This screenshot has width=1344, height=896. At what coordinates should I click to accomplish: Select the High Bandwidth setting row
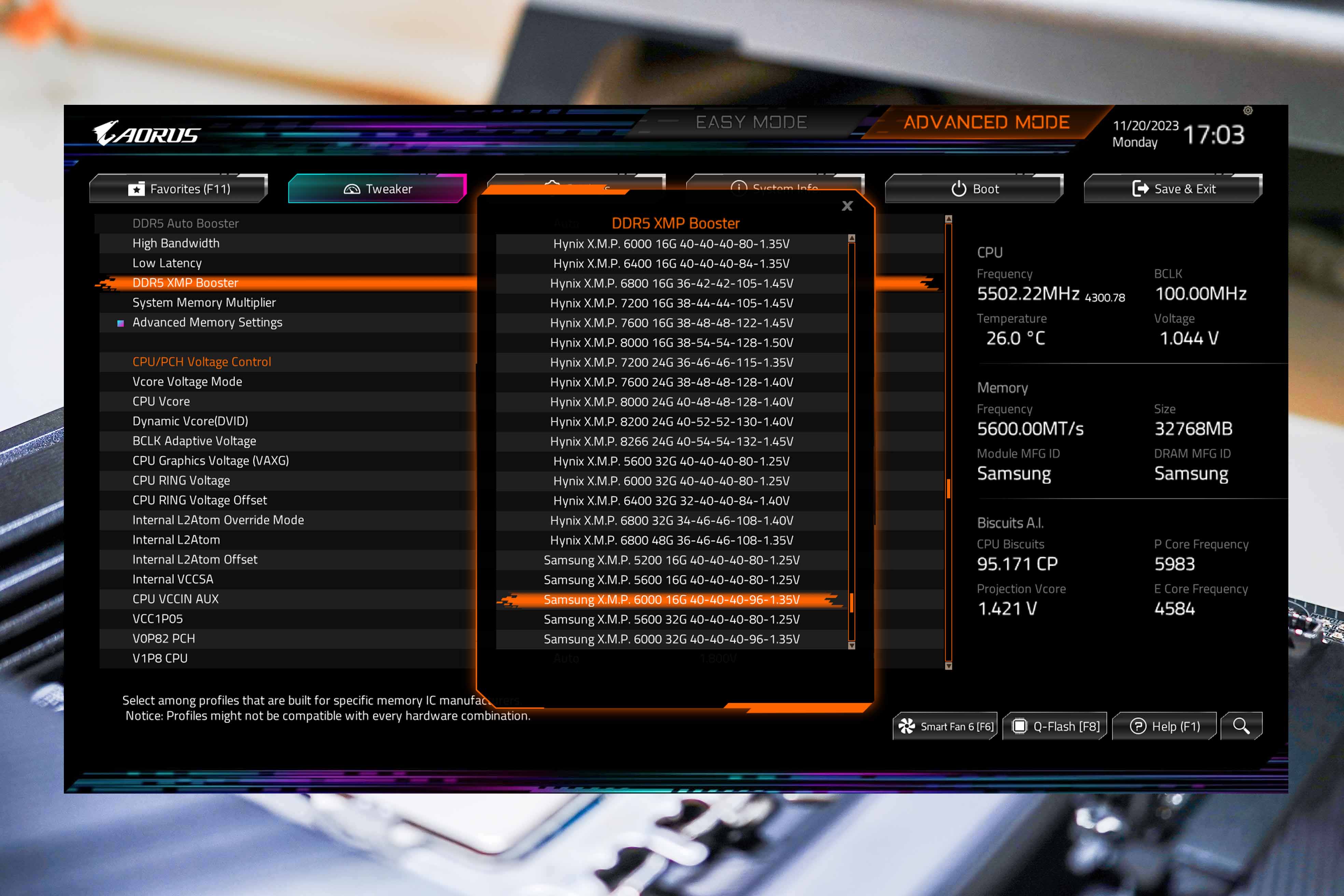(x=288, y=243)
